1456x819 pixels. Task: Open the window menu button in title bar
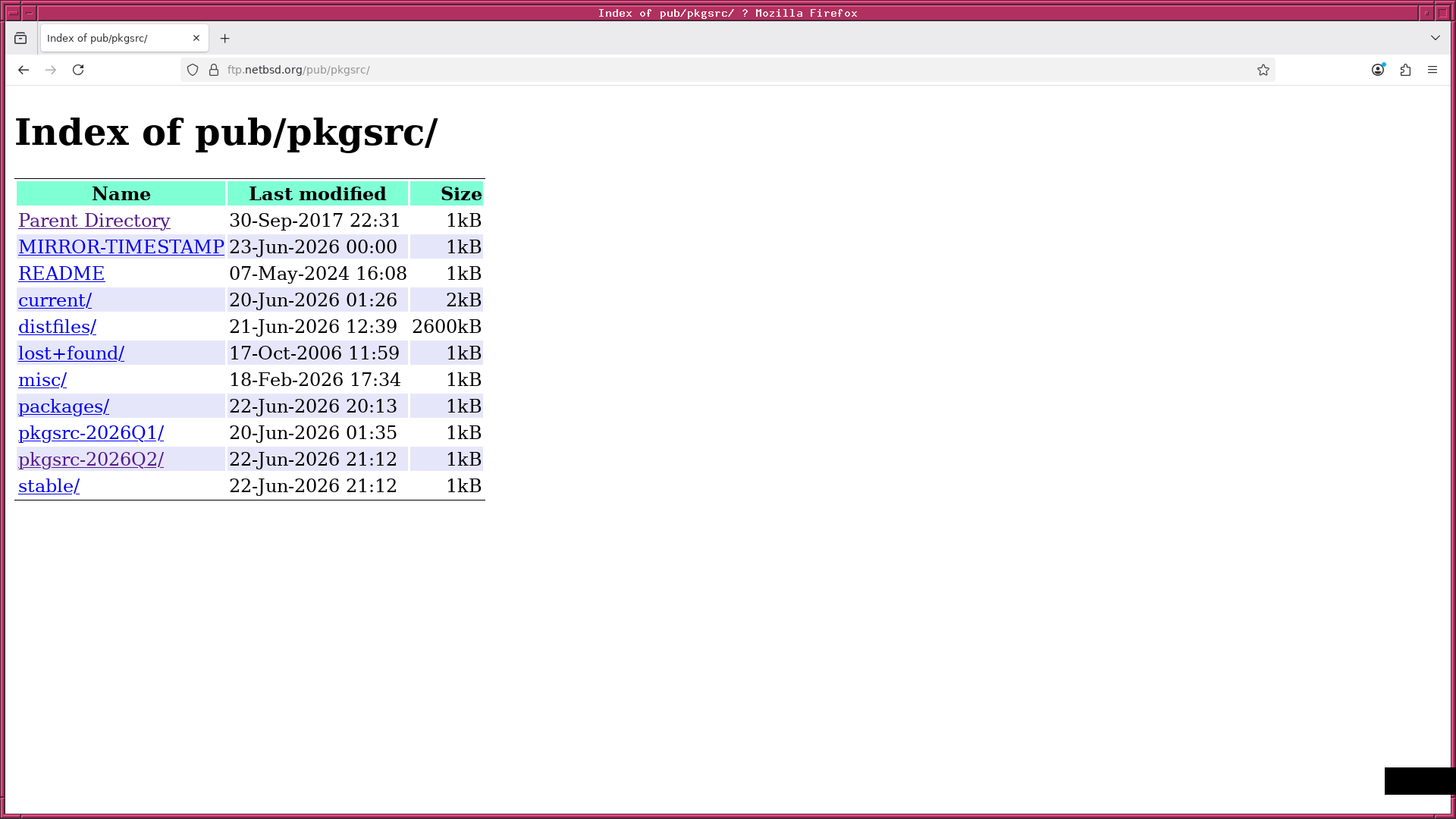click(13, 13)
